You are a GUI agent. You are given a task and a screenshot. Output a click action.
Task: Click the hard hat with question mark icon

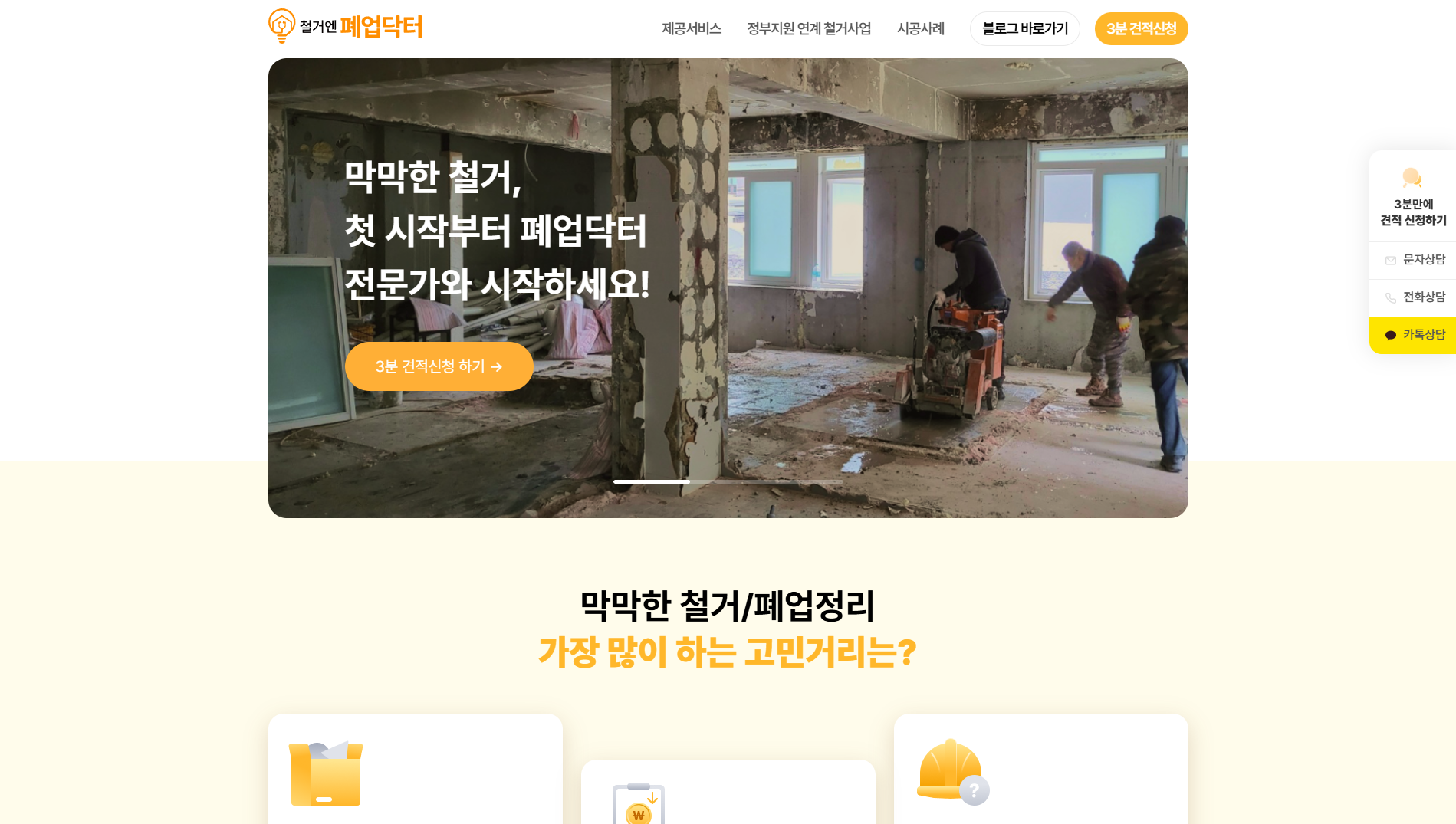953,772
